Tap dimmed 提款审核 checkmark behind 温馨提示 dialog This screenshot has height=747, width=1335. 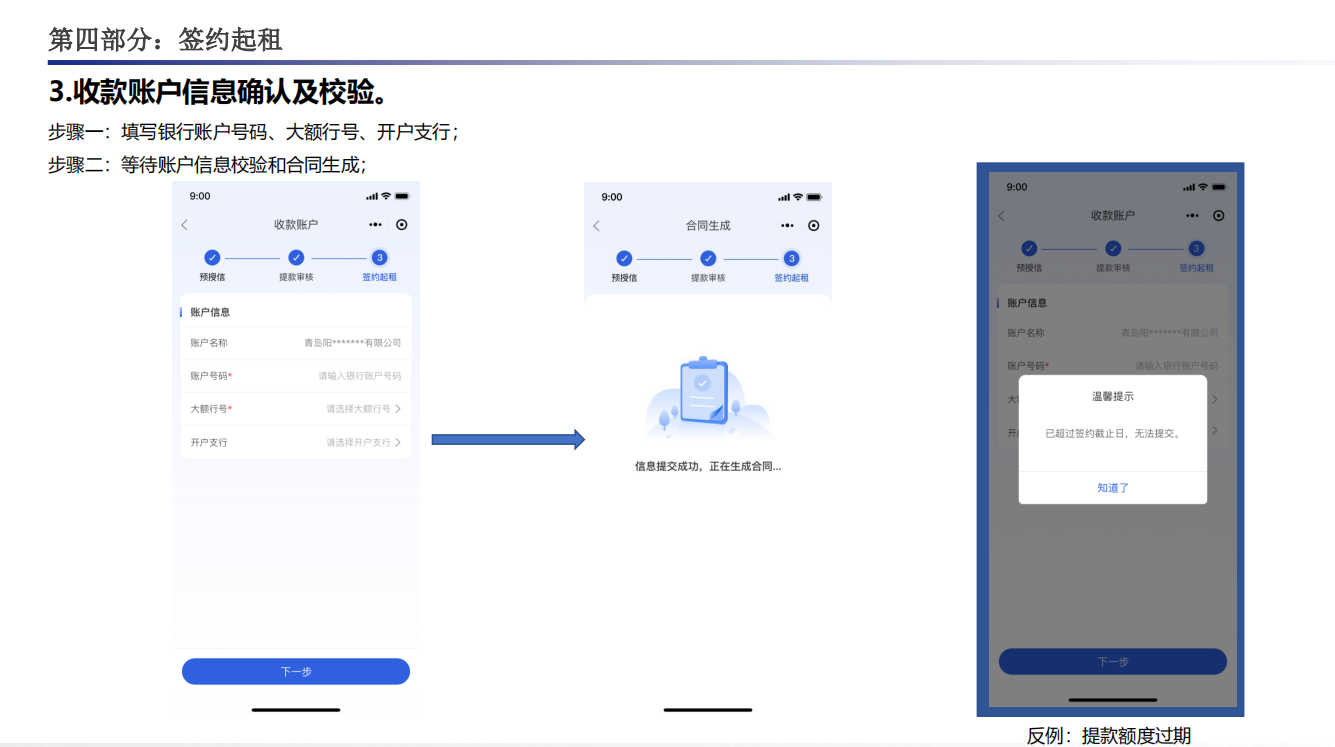[1113, 248]
